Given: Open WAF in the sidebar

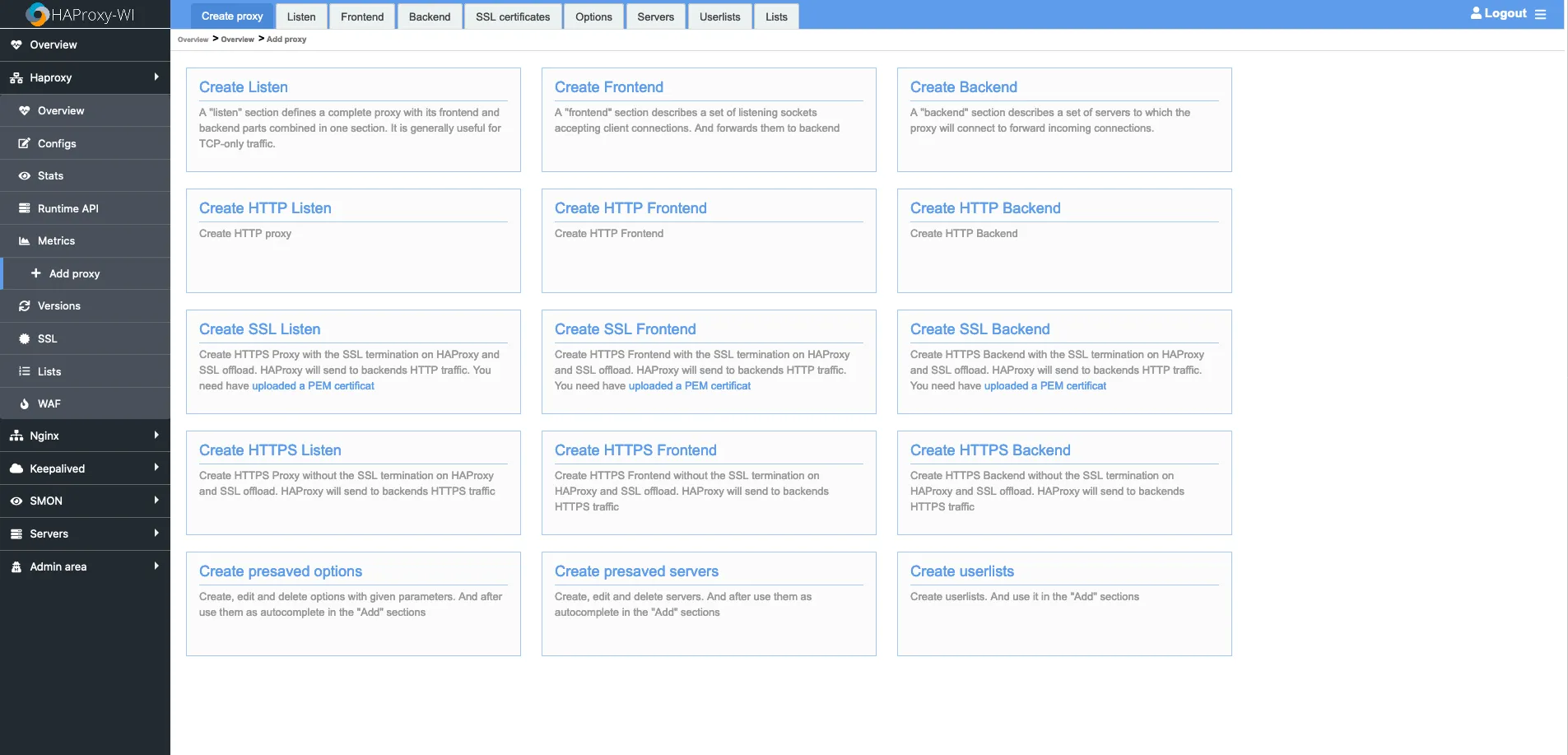Looking at the screenshot, I should point(85,403).
